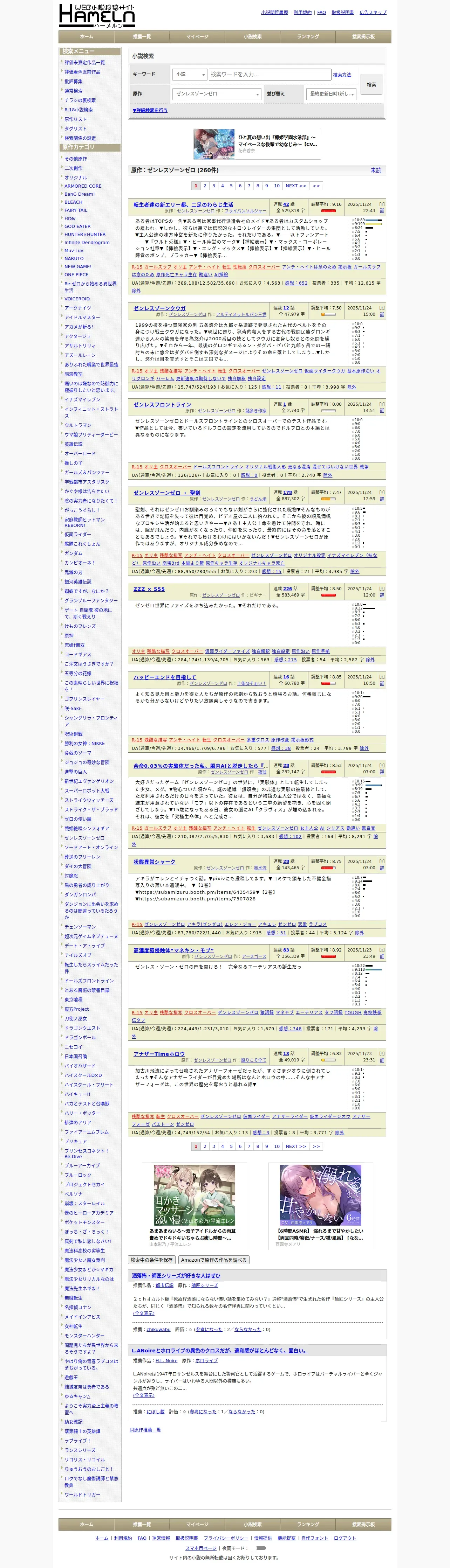Screen dimensions: 450x1568
Task: Select タグリスト in search menu
Action: 76,129
